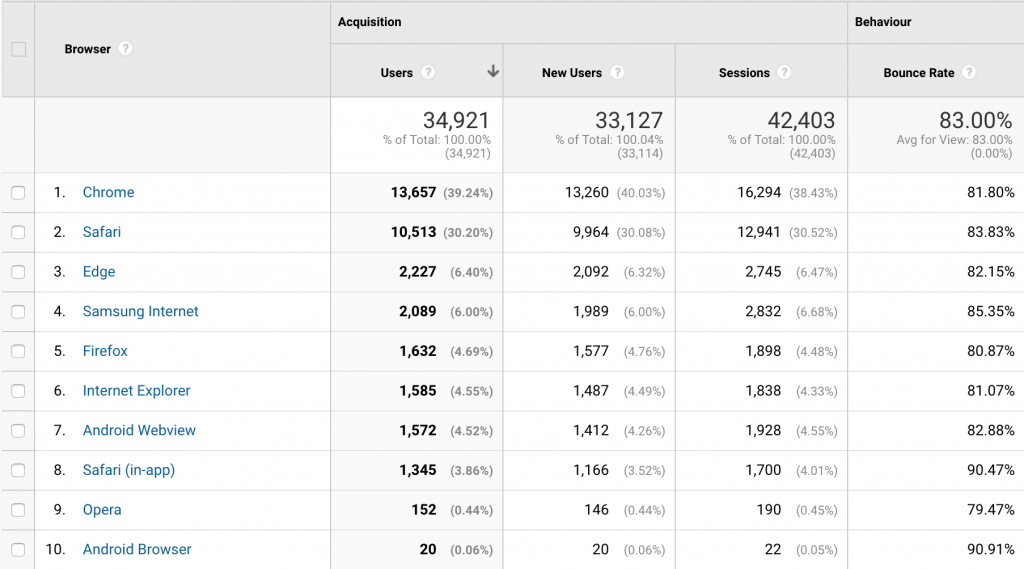The width and height of the screenshot is (1024, 569).
Task: Select Safari (in-app) sessions value 1,700
Action: pos(763,470)
